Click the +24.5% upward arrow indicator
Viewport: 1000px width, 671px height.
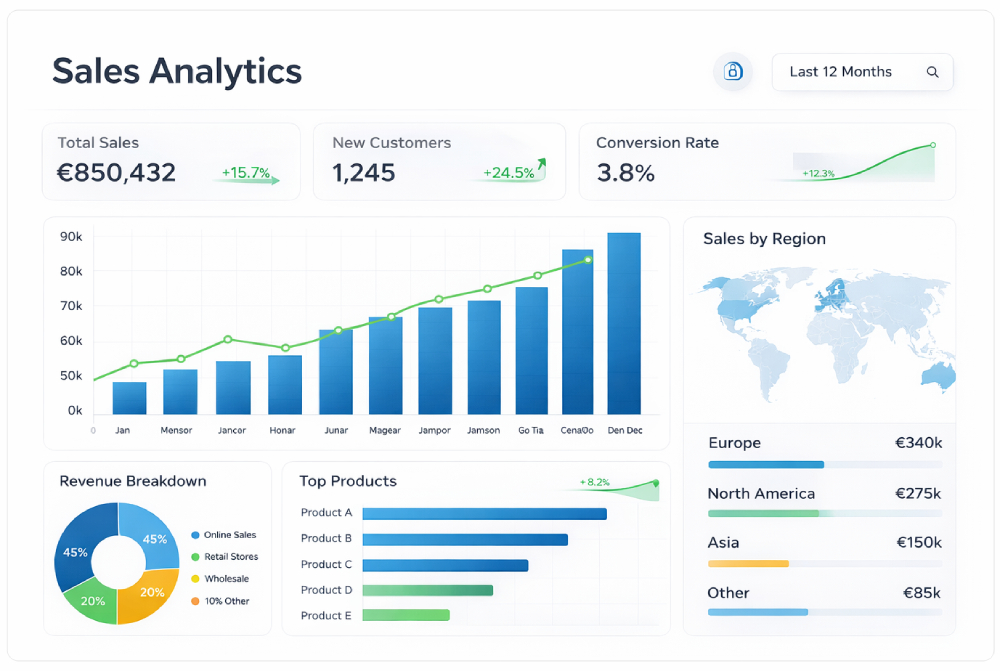tap(541, 165)
